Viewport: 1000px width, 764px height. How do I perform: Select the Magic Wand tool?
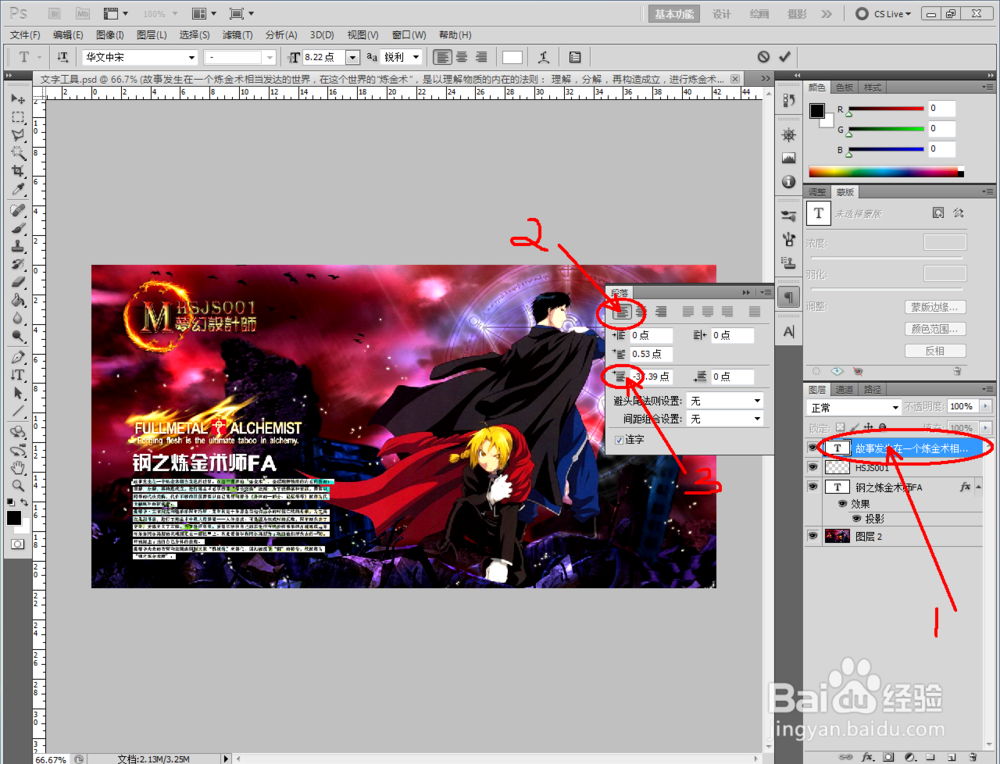click(x=18, y=153)
